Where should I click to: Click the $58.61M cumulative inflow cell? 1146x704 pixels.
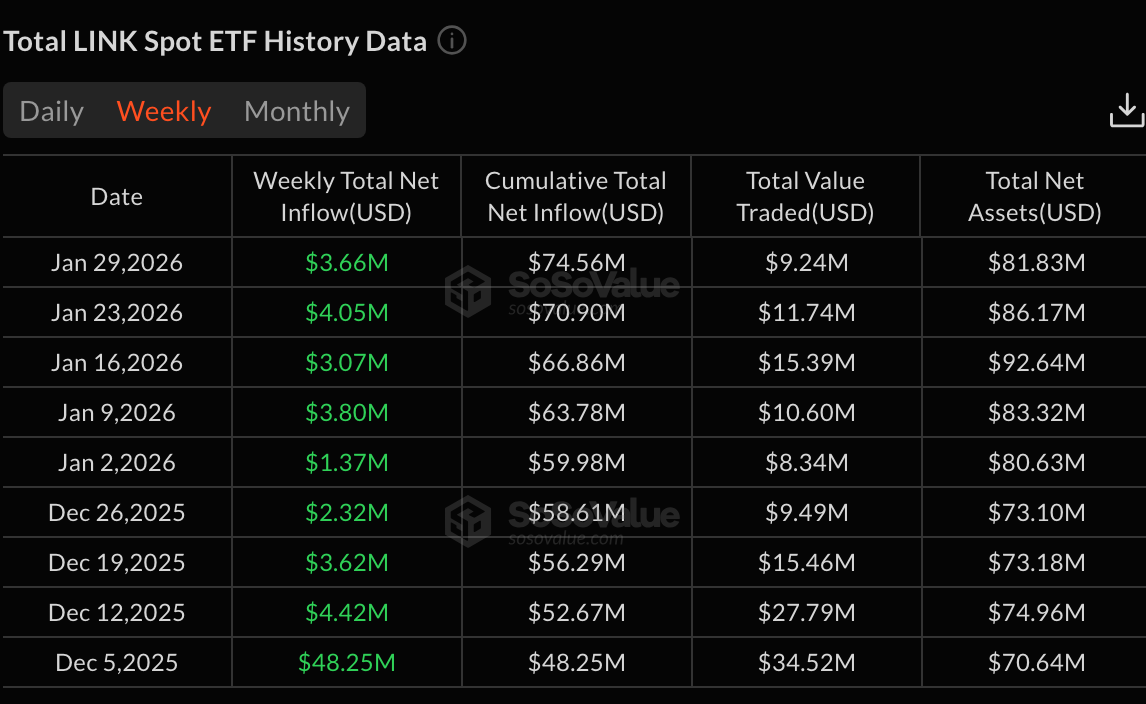[576, 512]
